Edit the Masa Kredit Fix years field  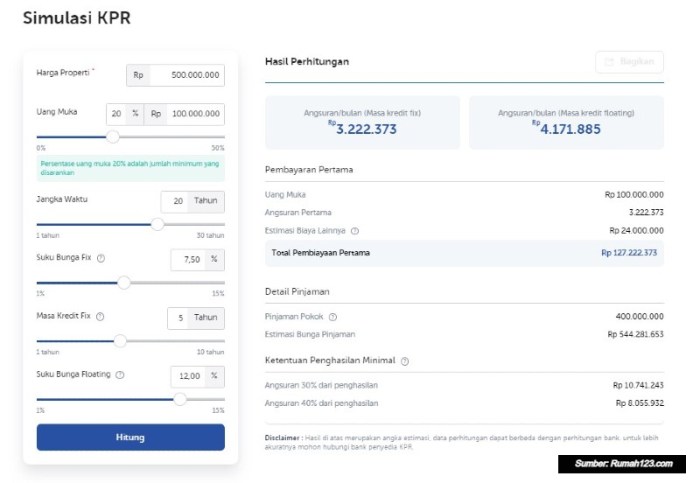[178, 317]
